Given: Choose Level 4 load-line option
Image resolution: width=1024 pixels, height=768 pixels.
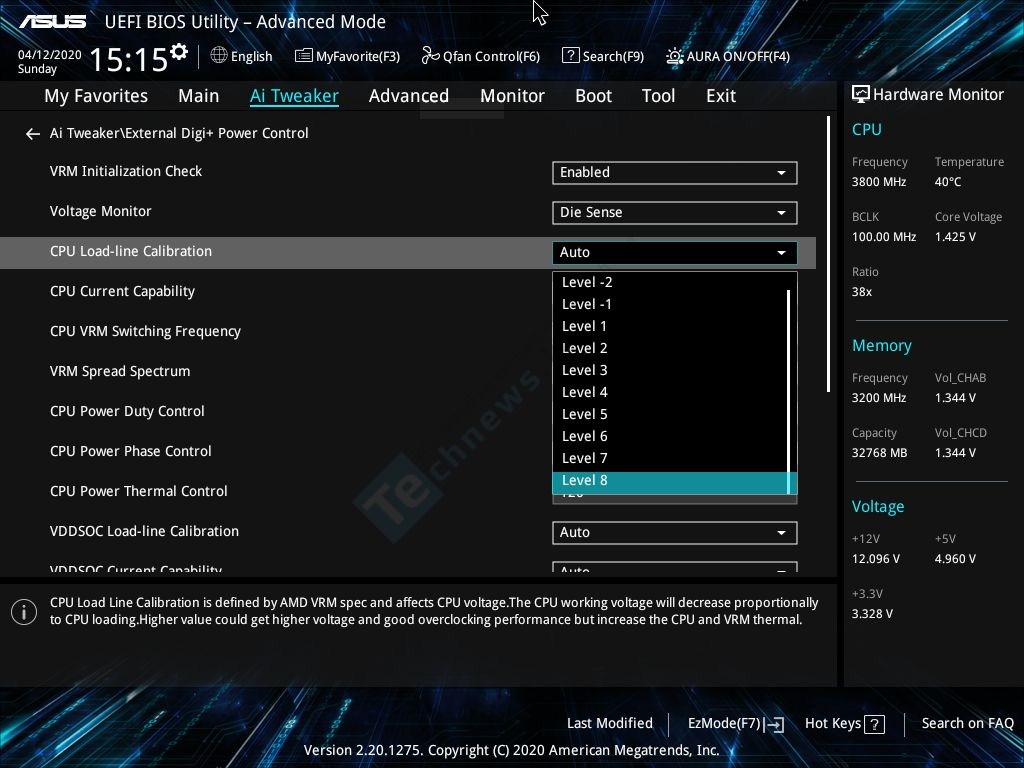Looking at the screenshot, I should 671,392.
